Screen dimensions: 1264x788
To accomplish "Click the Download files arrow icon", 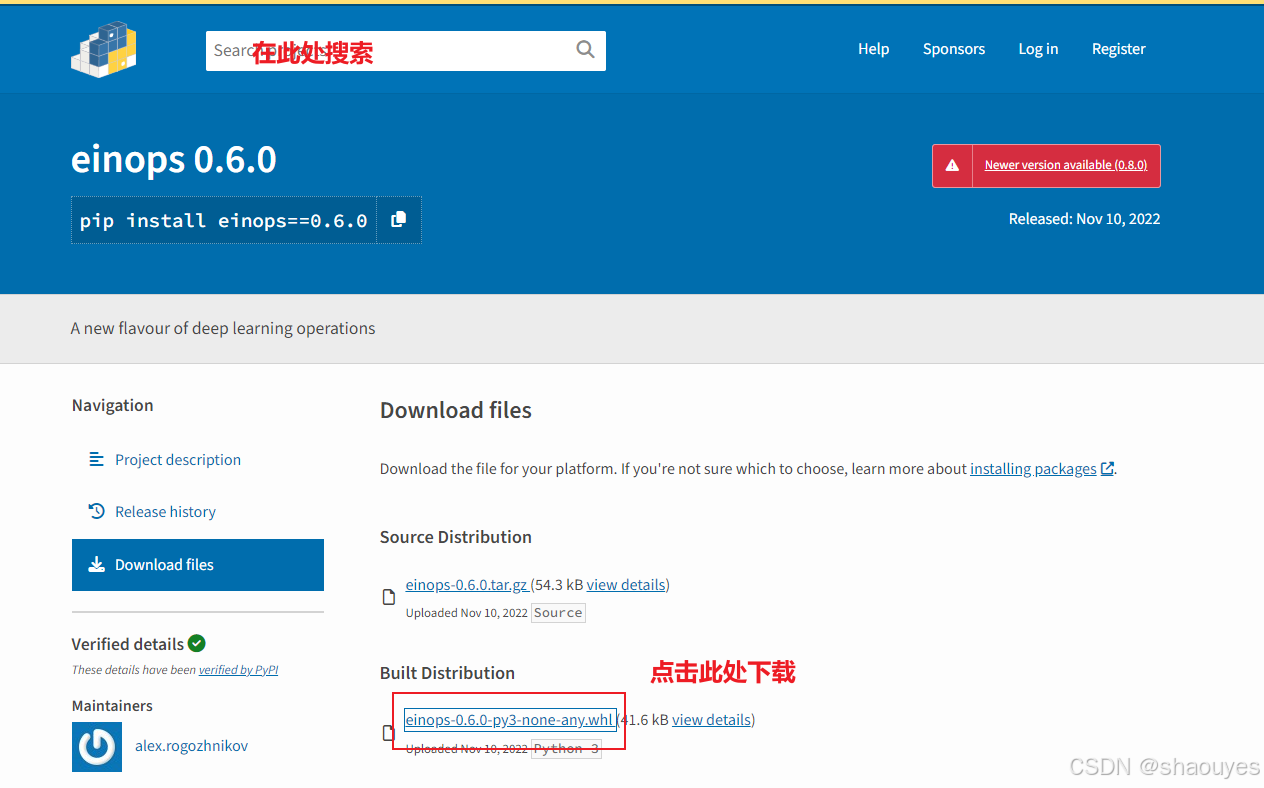I will (x=97, y=565).
